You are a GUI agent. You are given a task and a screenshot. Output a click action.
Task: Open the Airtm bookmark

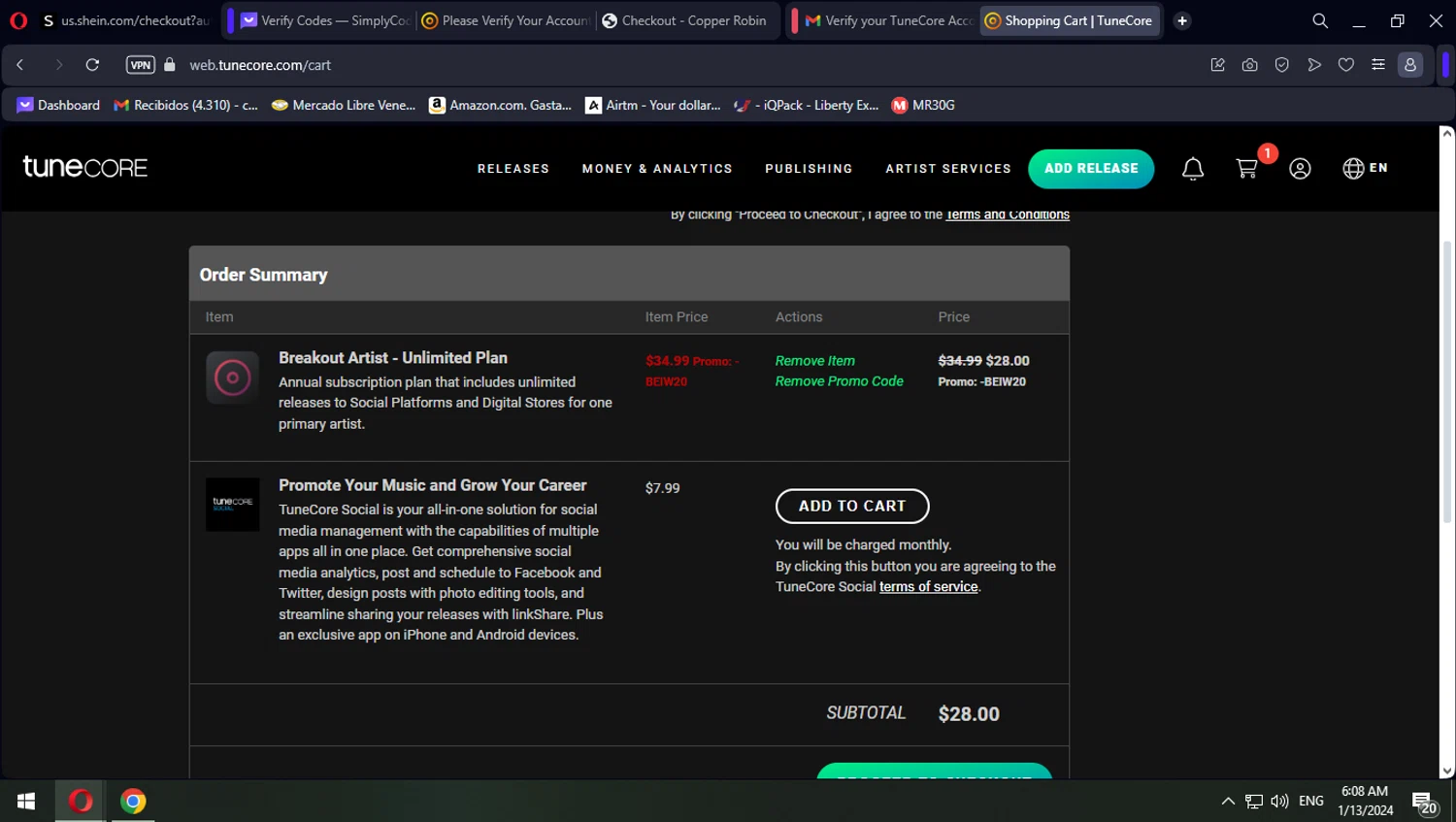tap(653, 105)
